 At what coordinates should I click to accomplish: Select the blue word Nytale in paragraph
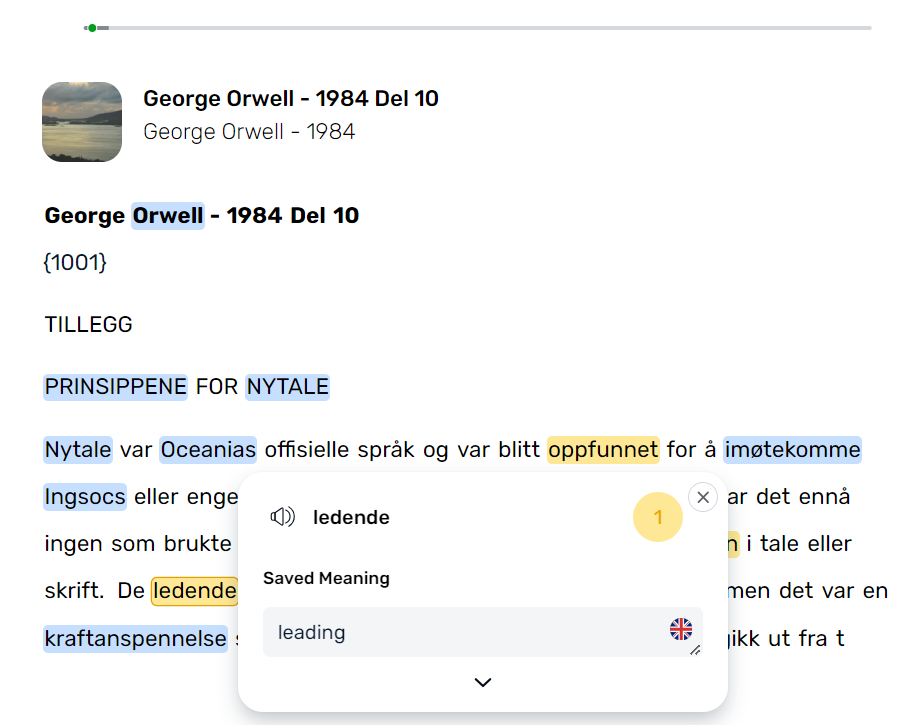coord(78,449)
